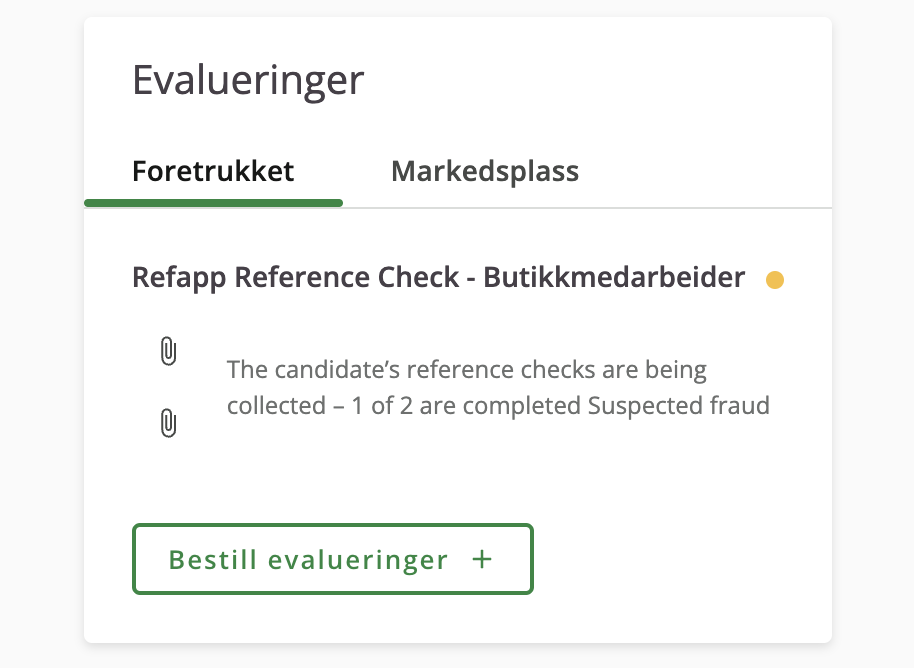
Task: Click the "1 of 2 are completed" text
Action: [x=467, y=406]
